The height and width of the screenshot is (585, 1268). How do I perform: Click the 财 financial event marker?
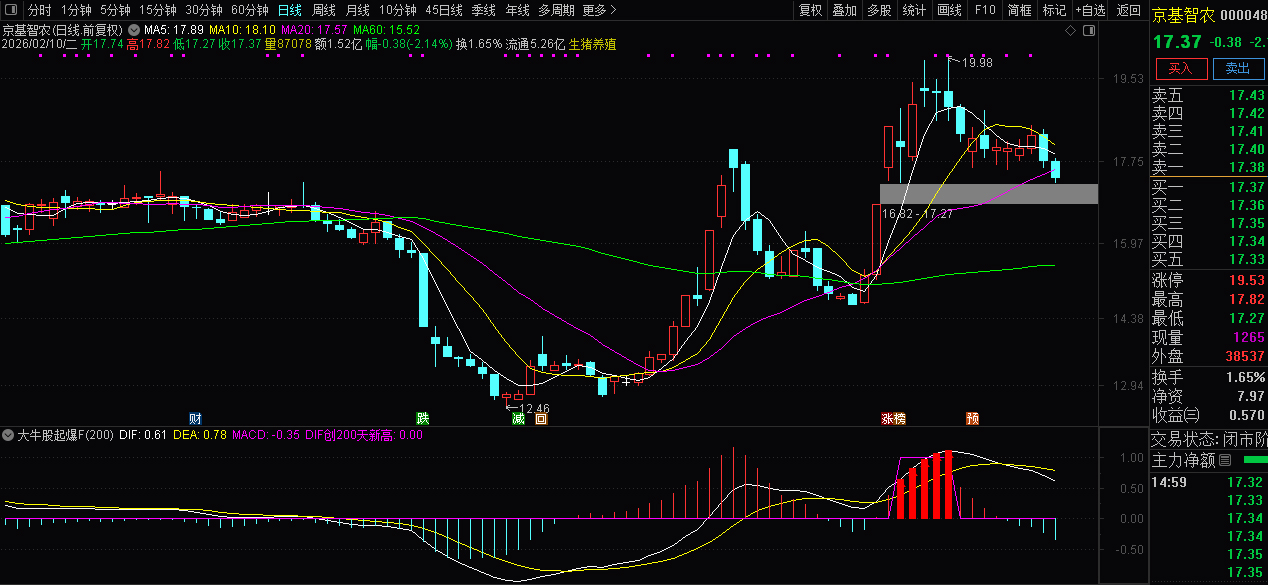tap(195, 418)
